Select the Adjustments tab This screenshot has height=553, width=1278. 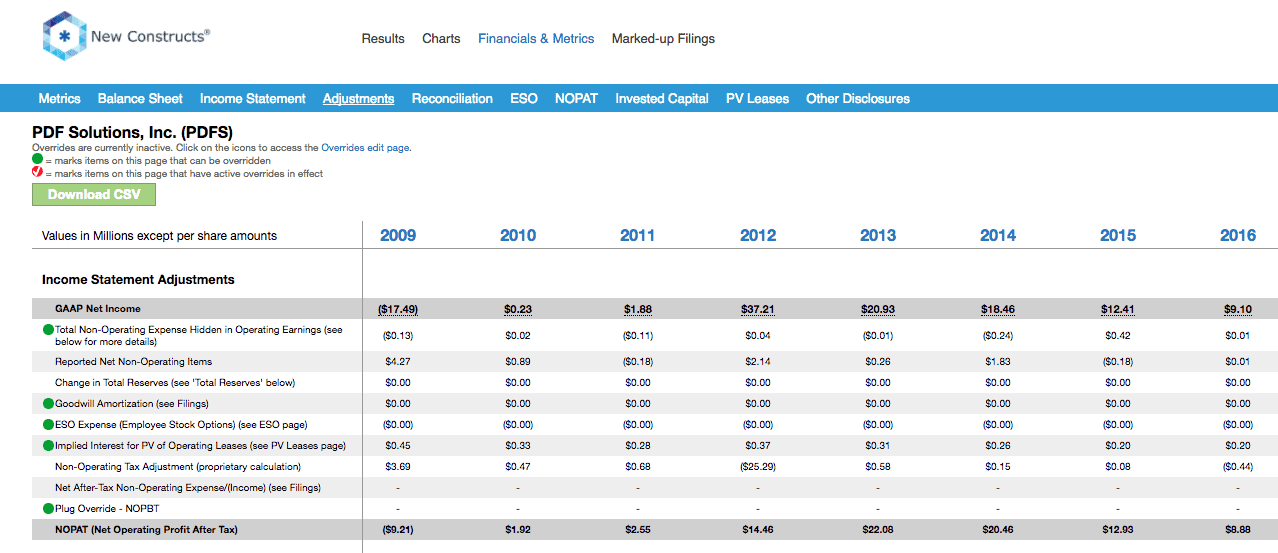[x=358, y=98]
